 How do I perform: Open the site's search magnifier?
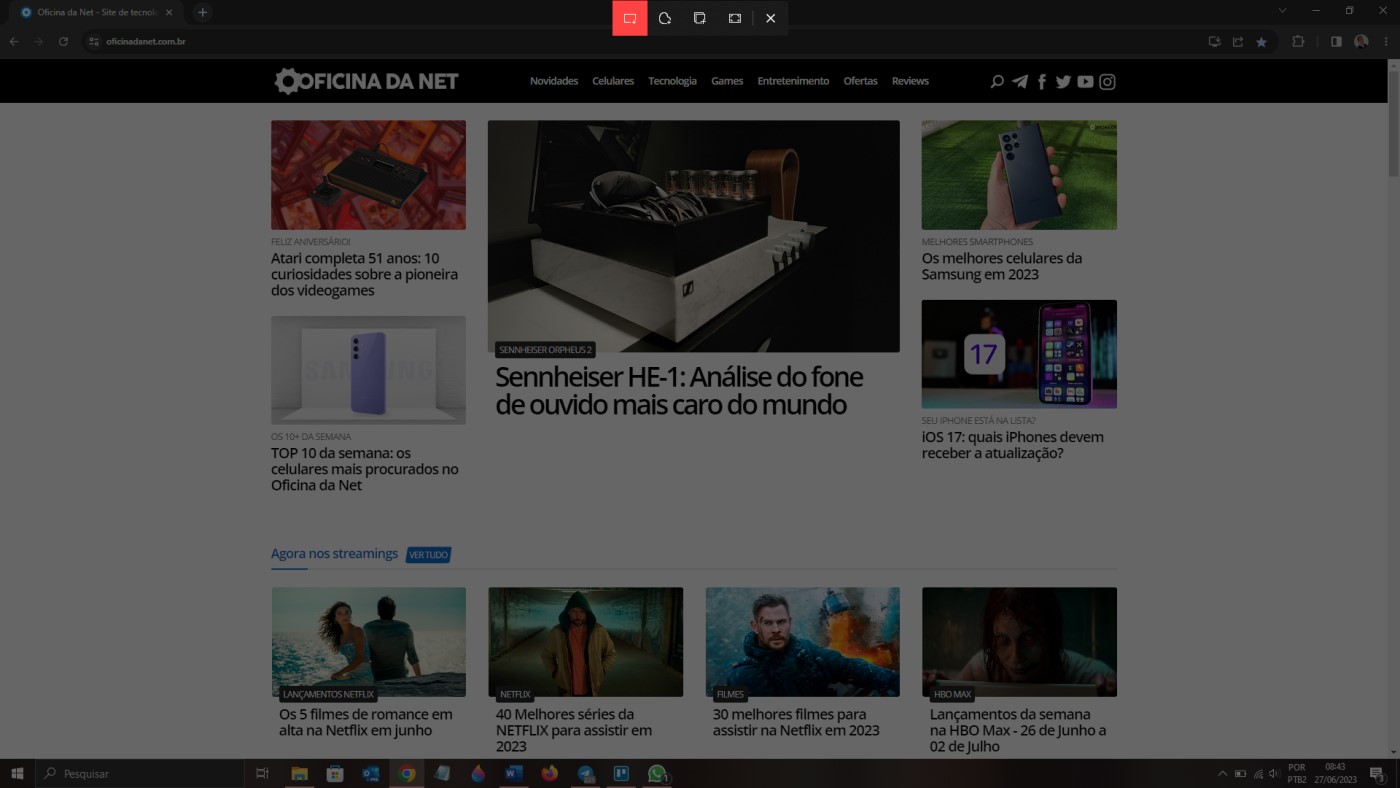tap(996, 81)
